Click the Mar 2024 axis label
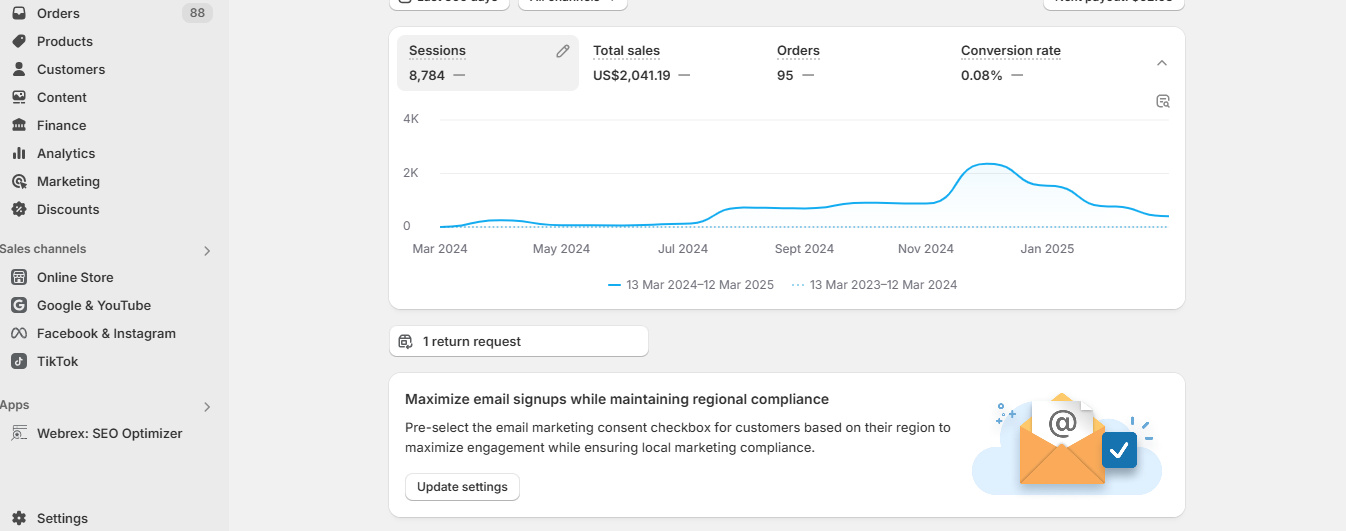The height and width of the screenshot is (531, 1346). (440, 249)
